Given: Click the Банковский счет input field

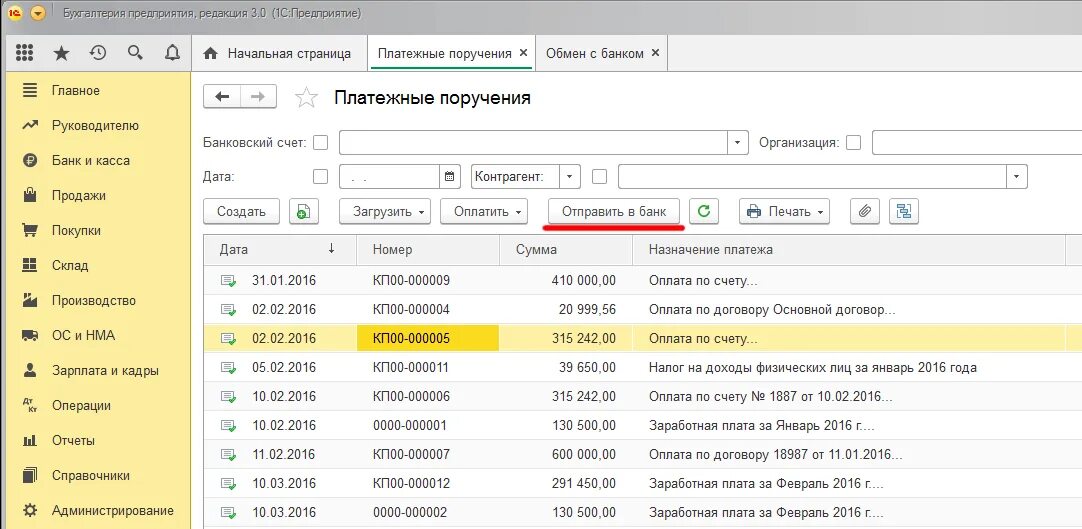Looking at the screenshot, I should point(534,143).
